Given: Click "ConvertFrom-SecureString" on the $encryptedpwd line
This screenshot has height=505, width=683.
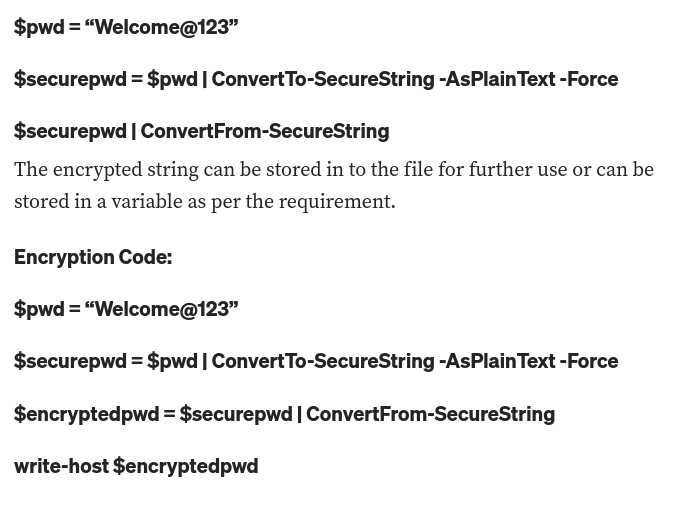Looking at the screenshot, I should (430, 414).
